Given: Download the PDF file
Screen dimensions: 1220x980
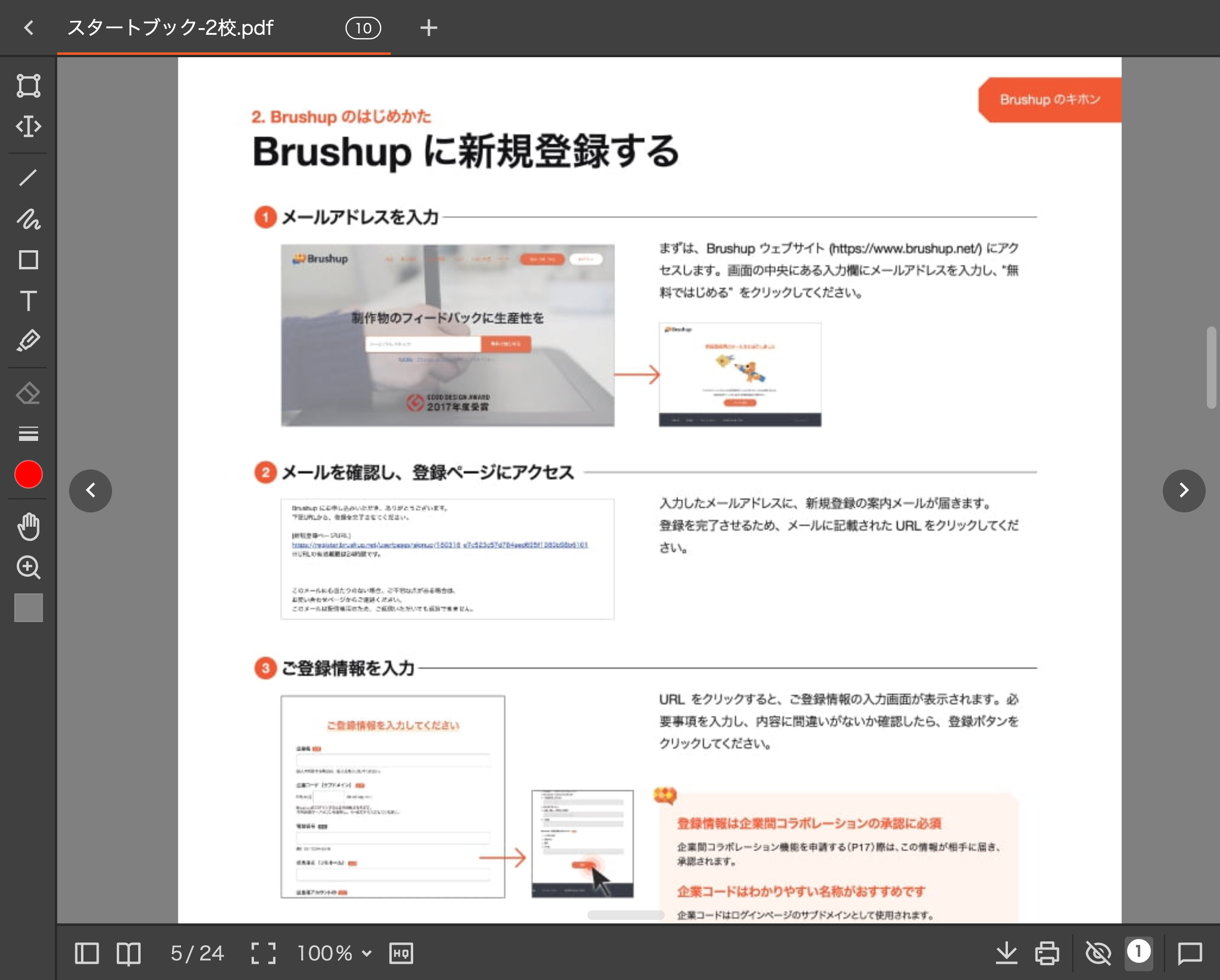Looking at the screenshot, I should tap(1006, 953).
